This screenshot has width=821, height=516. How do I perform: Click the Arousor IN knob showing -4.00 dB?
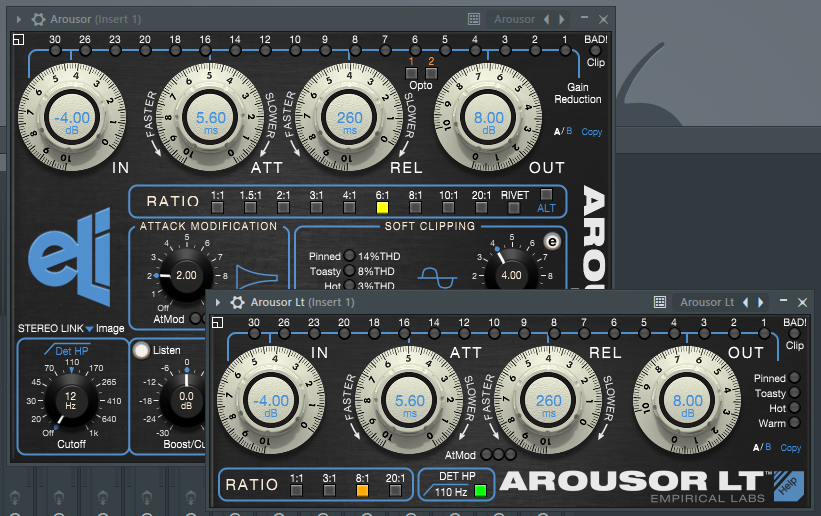(72, 118)
